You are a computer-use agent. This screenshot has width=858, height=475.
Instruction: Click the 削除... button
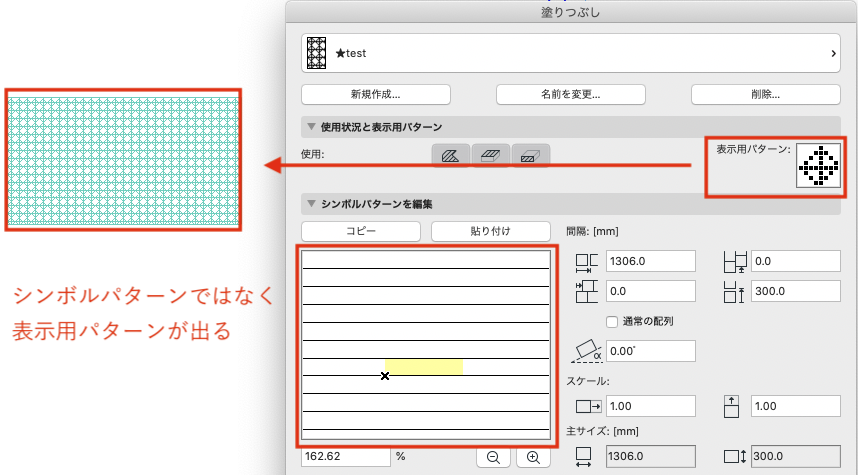[766, 94]
